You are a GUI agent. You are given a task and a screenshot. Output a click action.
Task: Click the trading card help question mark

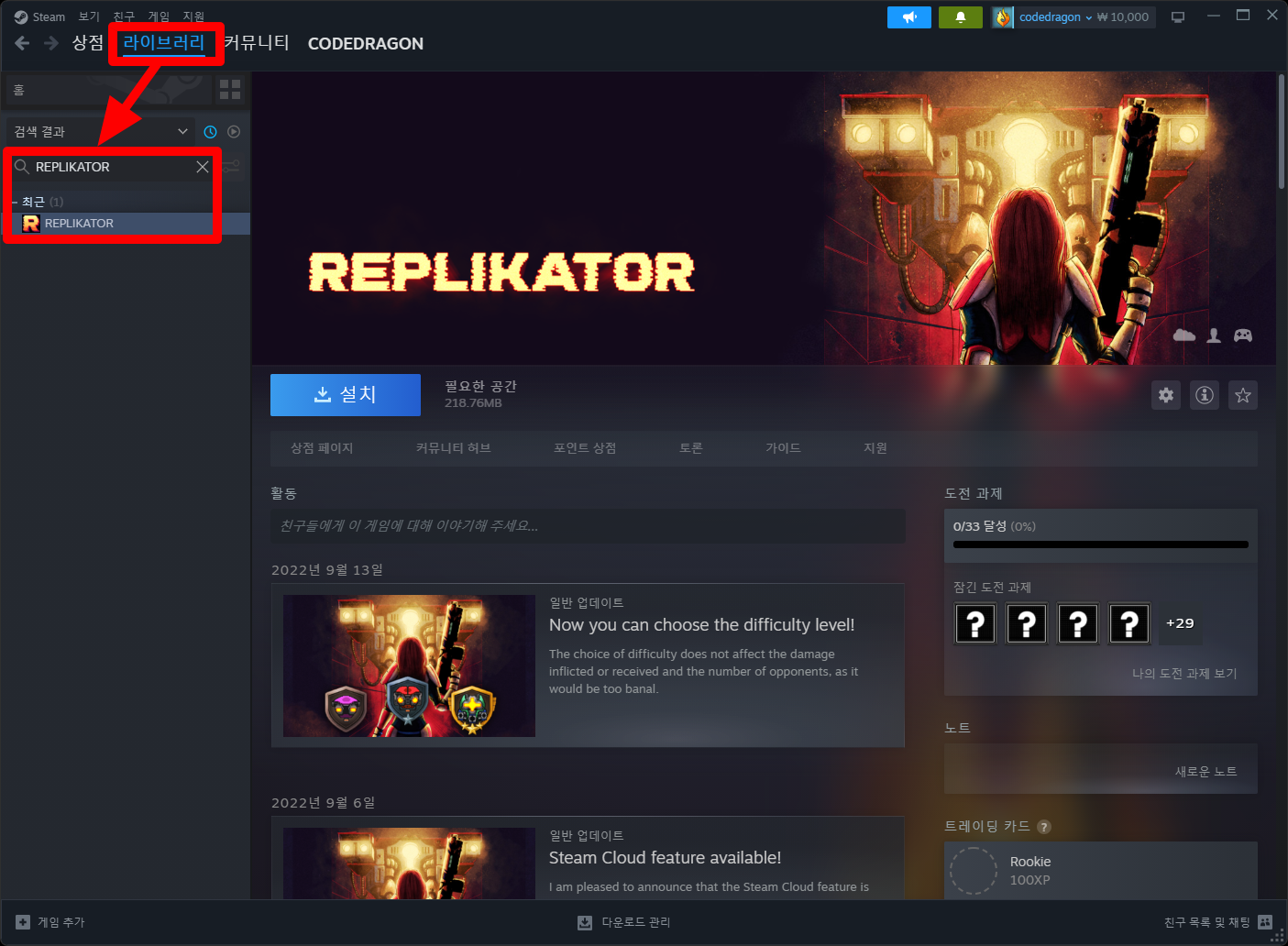coord(1043,827)
